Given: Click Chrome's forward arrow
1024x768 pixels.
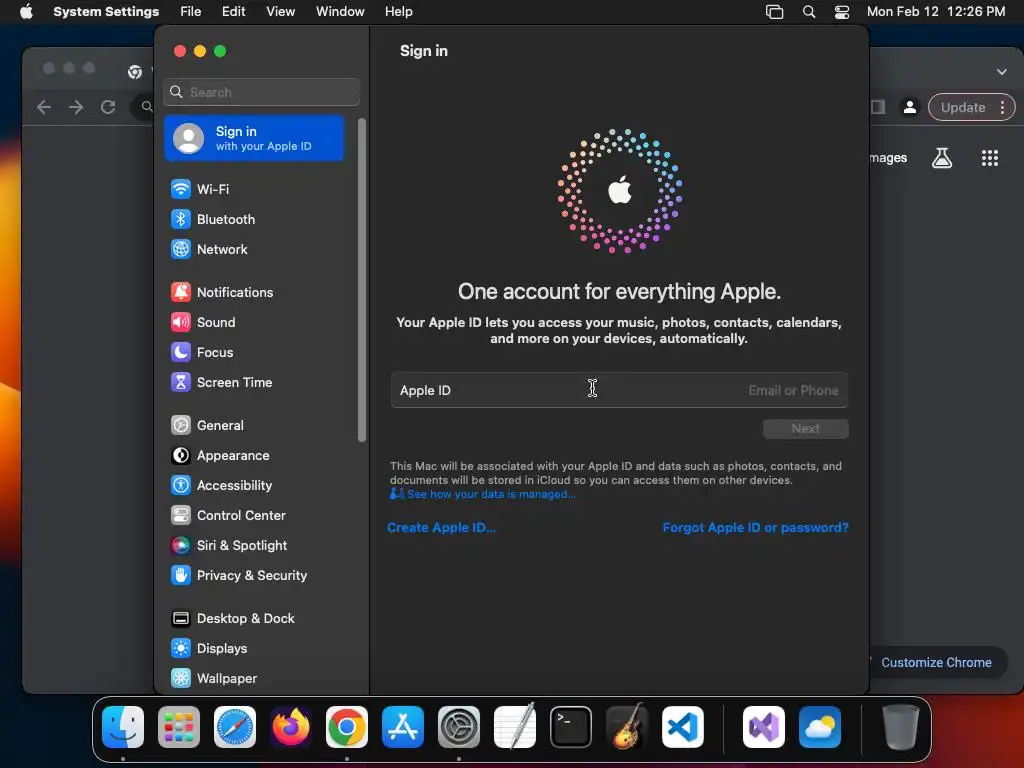Looking at the screenshot, I should coord(76,107).
